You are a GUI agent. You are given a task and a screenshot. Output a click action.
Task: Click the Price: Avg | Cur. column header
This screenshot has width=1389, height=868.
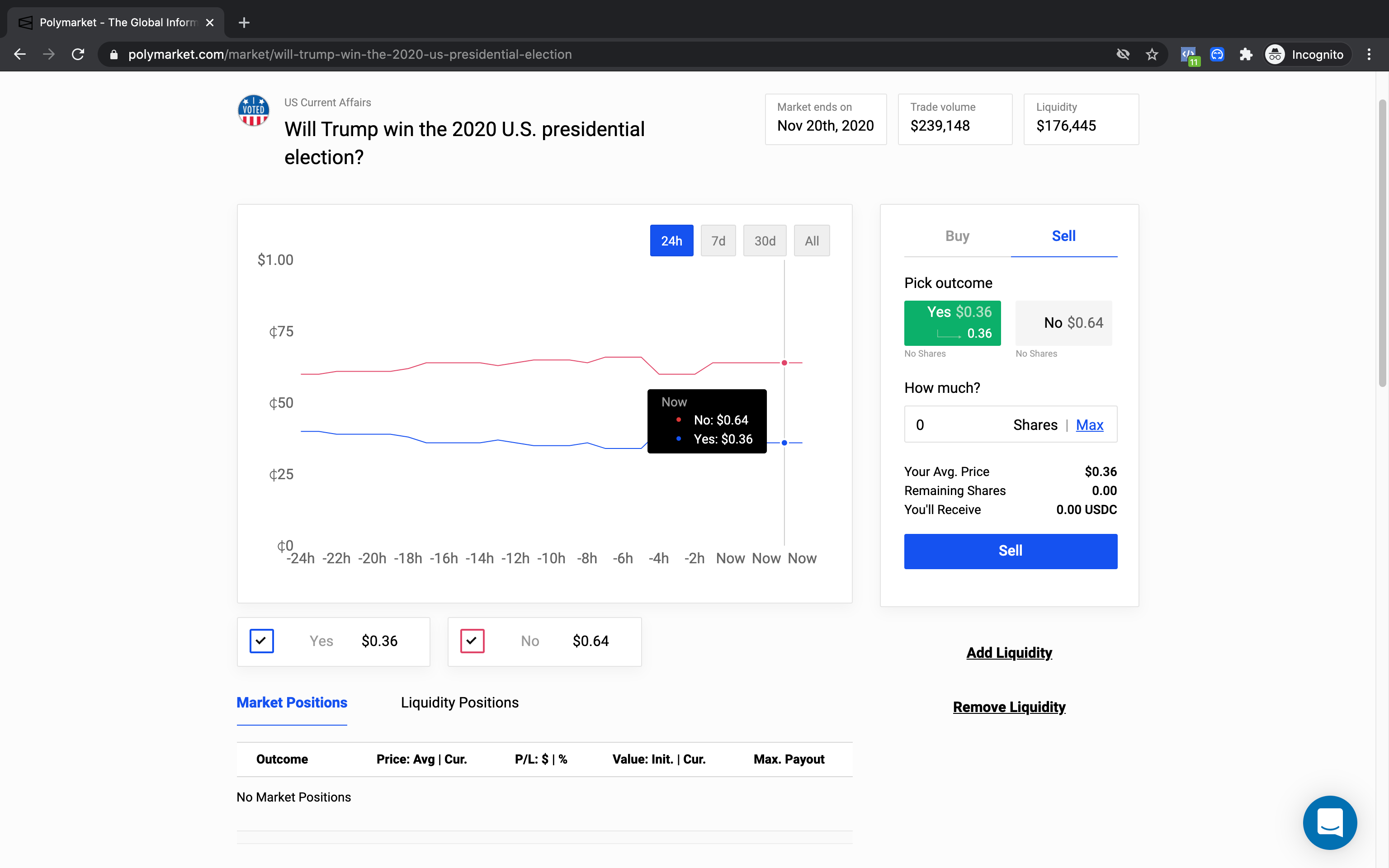click(422, 759)
